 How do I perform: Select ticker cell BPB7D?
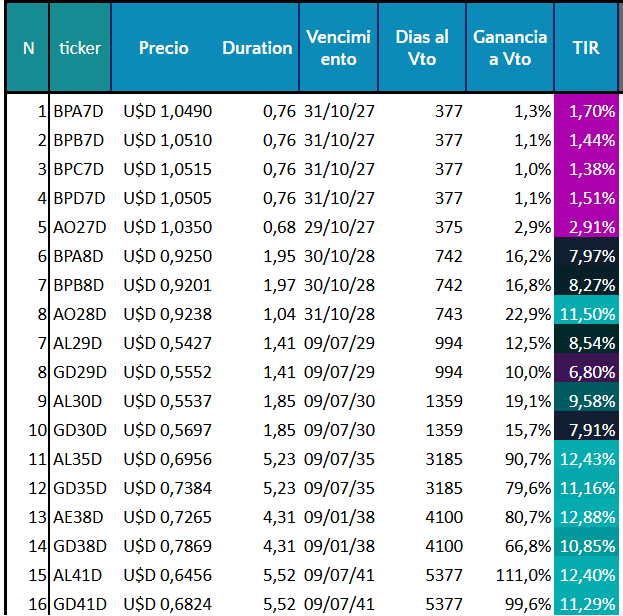(x=79, y=140)
